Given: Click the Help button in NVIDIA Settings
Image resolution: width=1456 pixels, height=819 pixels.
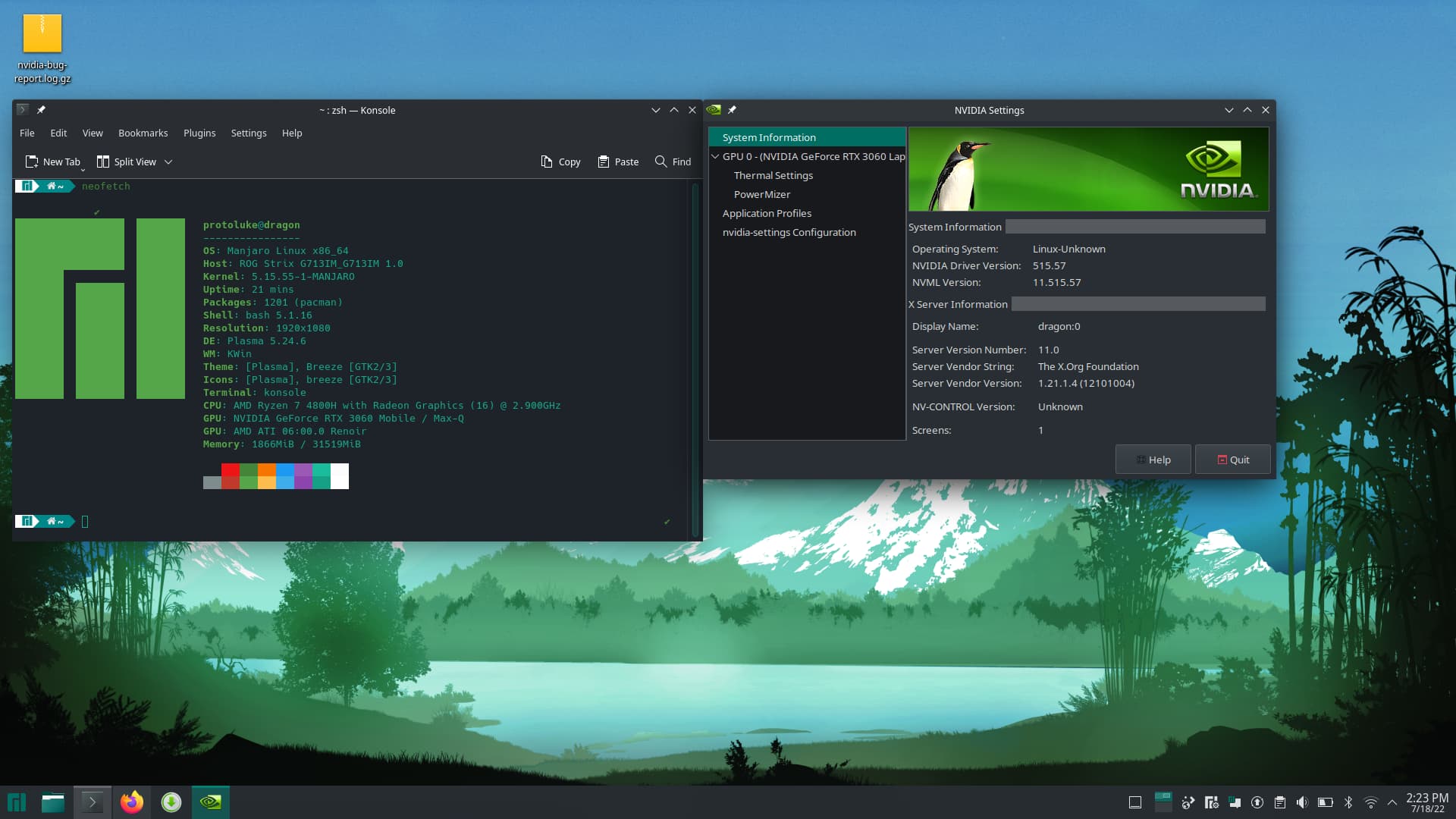Looking at the screenshot, I should pos(1153,459).
